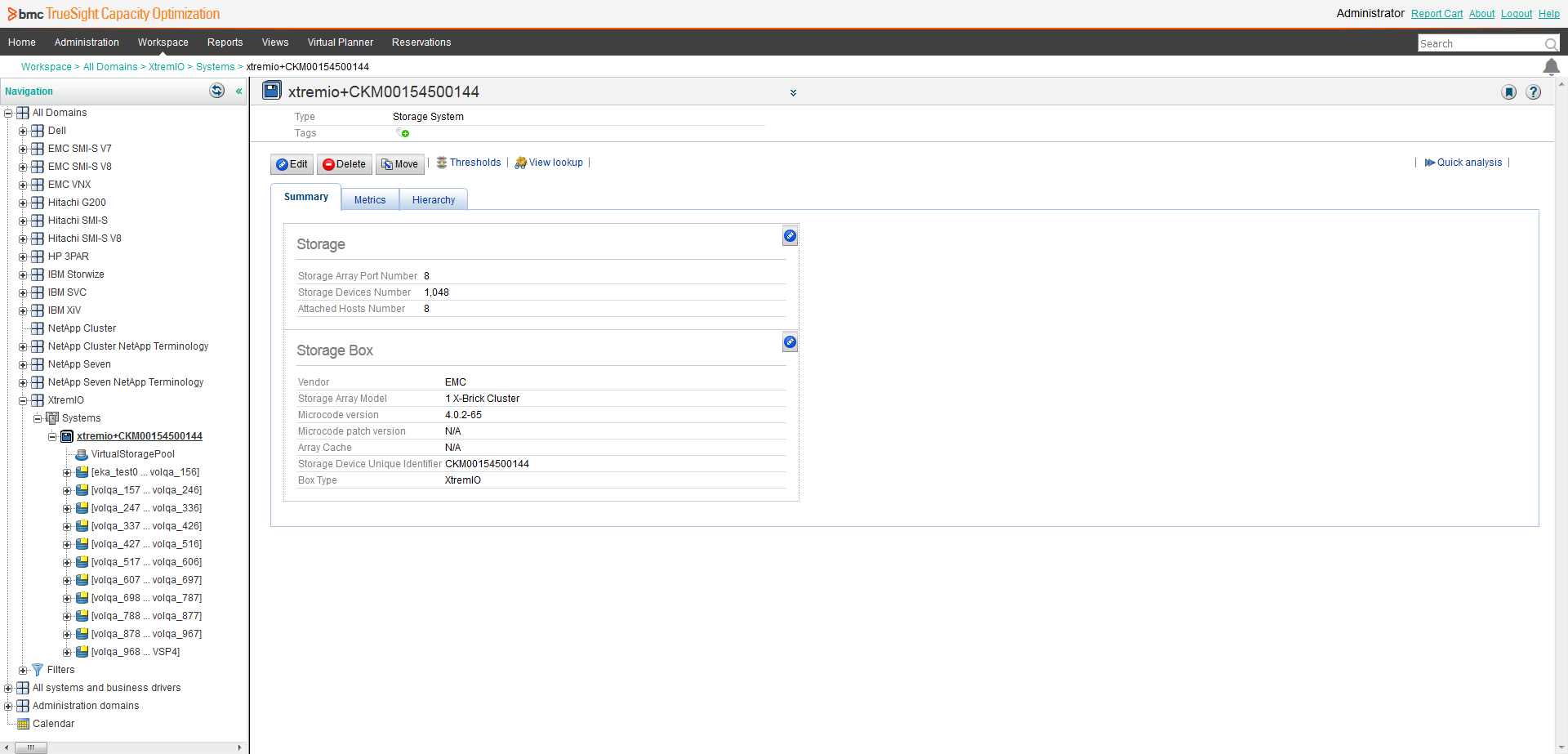Click the [volqa_968 ... VSP4] group icon
The width and height of the screenshot is (1568, 754).
82,652
